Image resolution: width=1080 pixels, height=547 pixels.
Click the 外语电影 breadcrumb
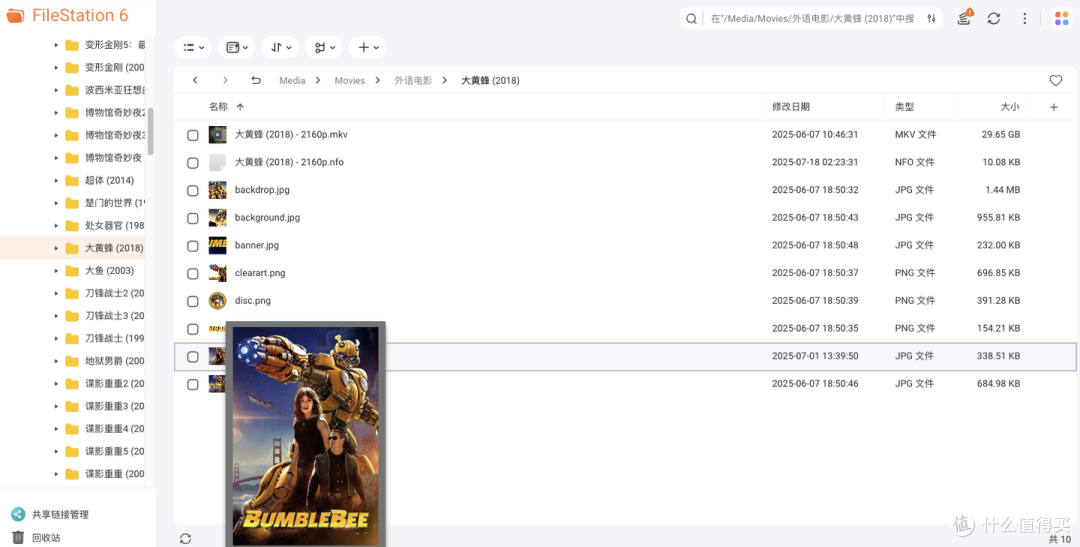413,81
